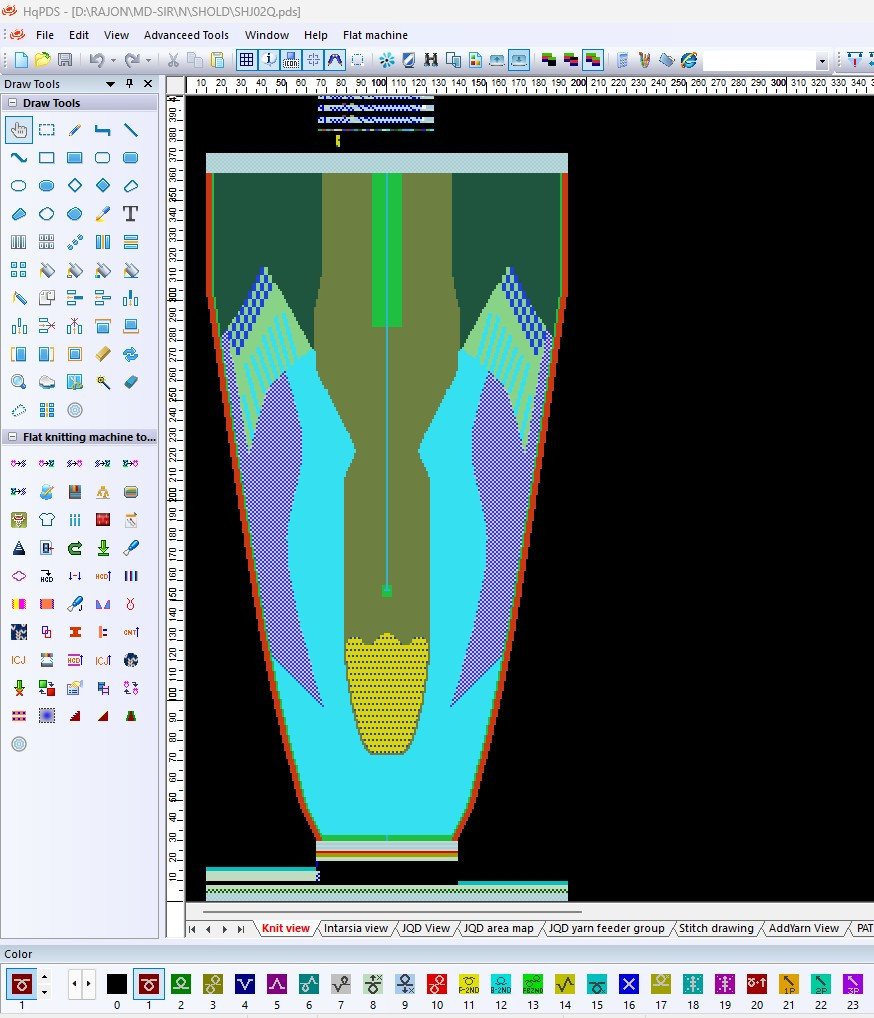
Task: Choose the magnifier zoom tool
Action: [x=18, y=382]
